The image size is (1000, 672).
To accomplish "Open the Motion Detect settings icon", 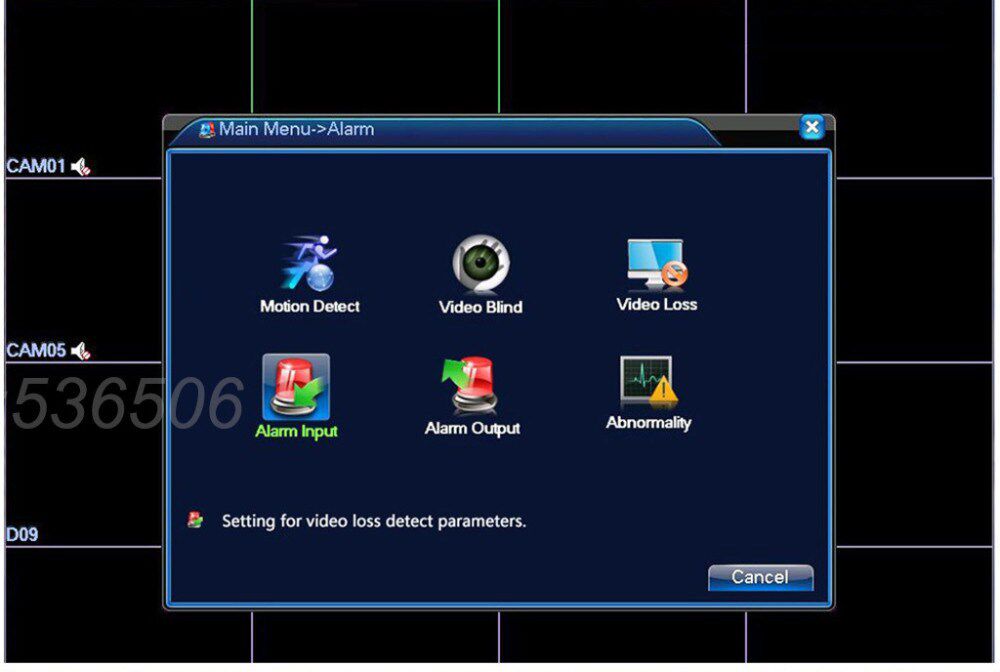I will 309,263.
